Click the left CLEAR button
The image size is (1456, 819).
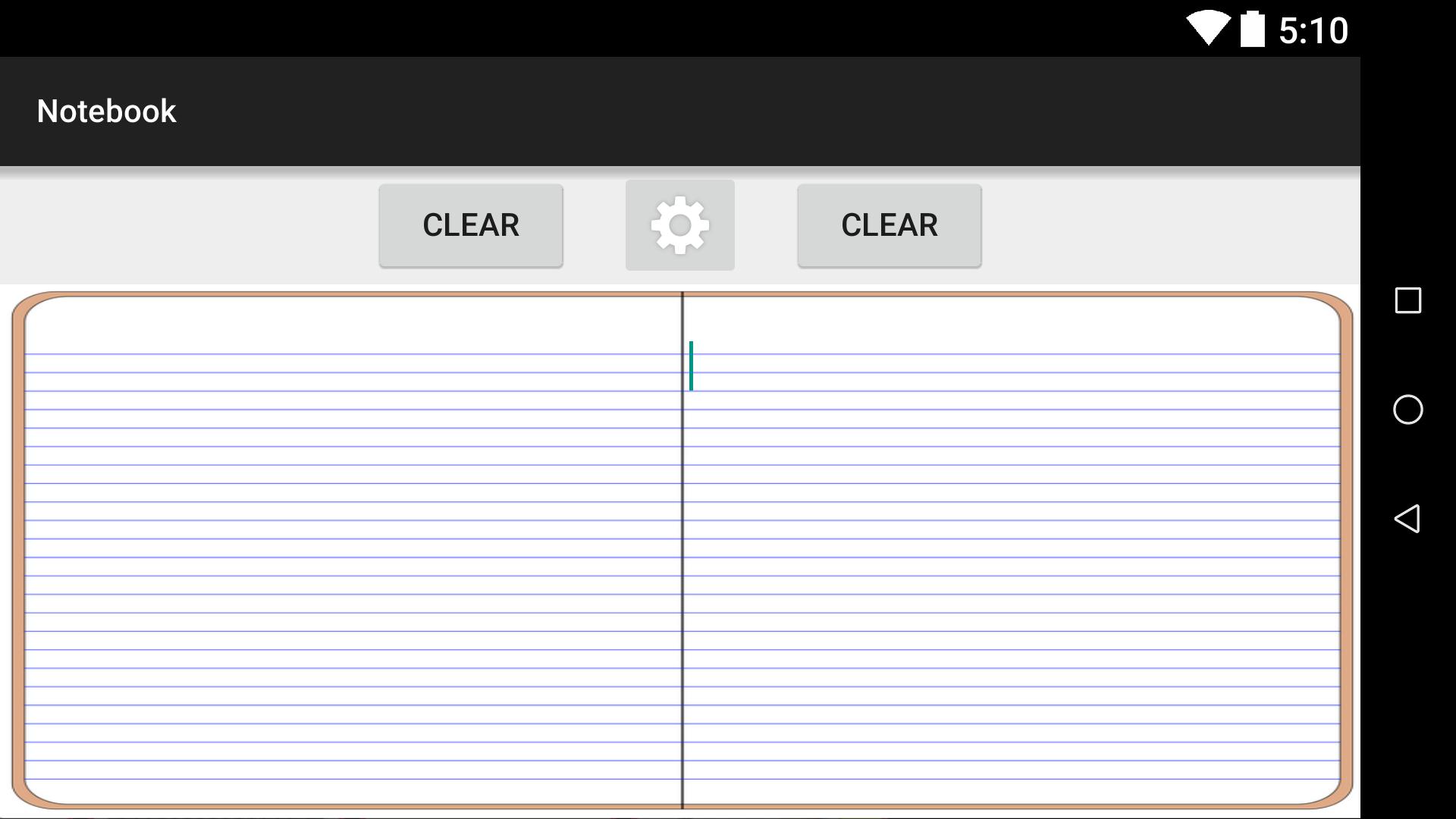[x=470, y=224]
